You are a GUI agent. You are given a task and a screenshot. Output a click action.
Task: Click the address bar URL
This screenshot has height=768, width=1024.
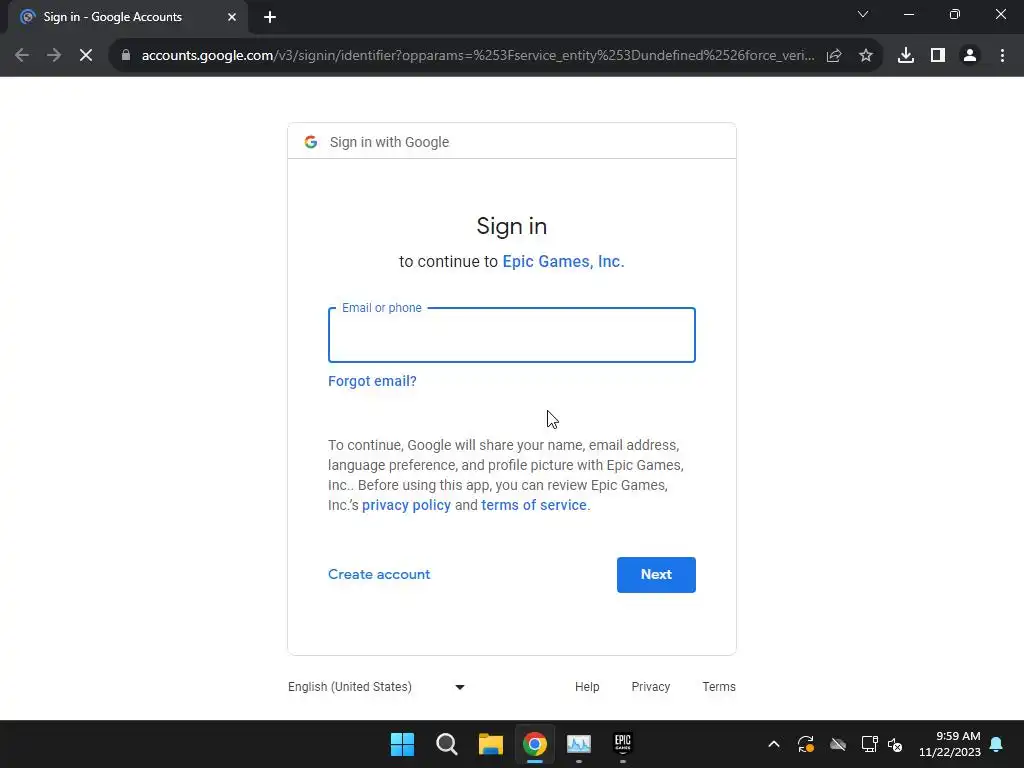(x=478, y=56)
